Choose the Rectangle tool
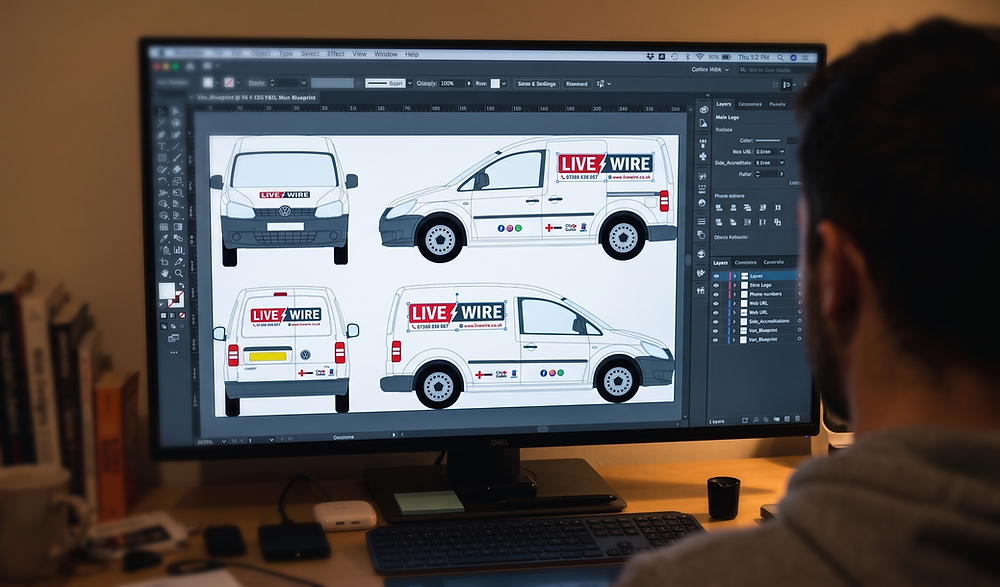The image size is (1000, 587). 162,158
